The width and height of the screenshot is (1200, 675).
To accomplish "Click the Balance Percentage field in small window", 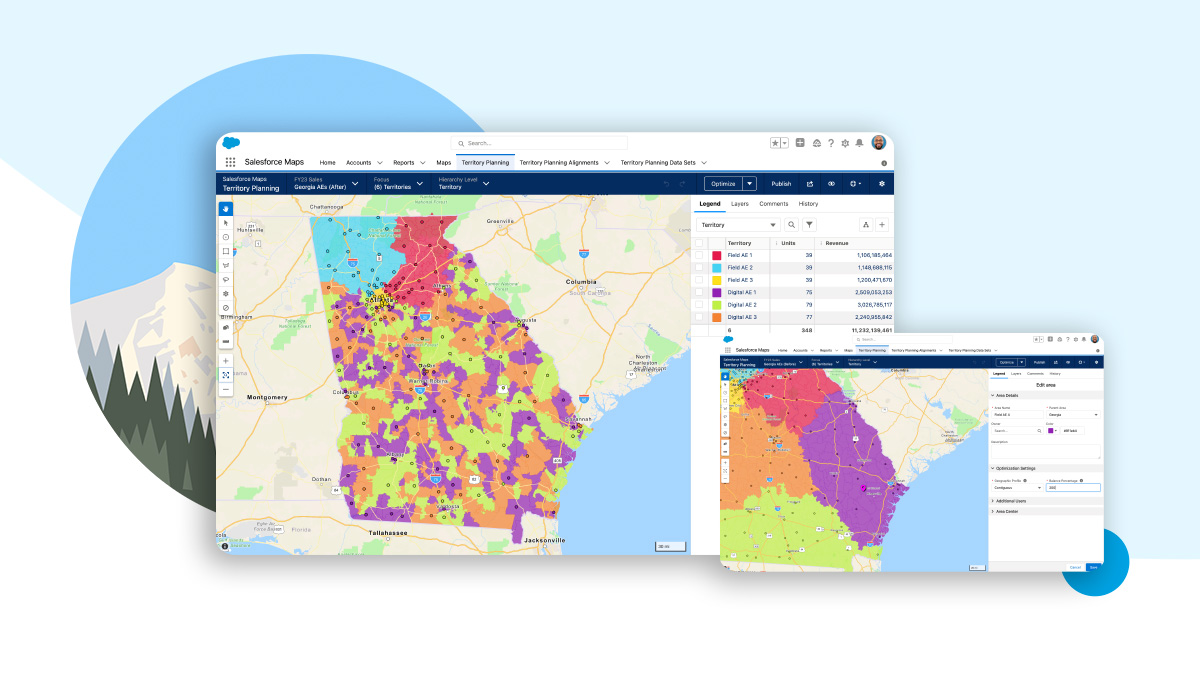I will [x=1073, y=488].
